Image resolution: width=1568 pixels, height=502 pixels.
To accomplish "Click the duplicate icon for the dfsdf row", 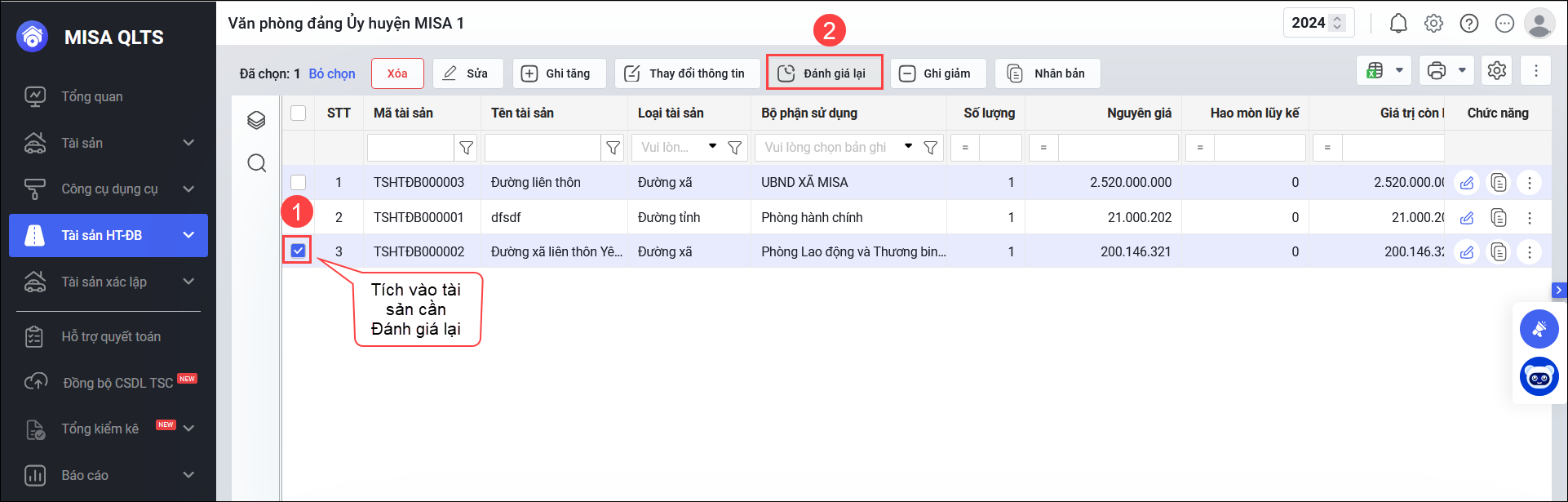I will [x=1499, y=218].
